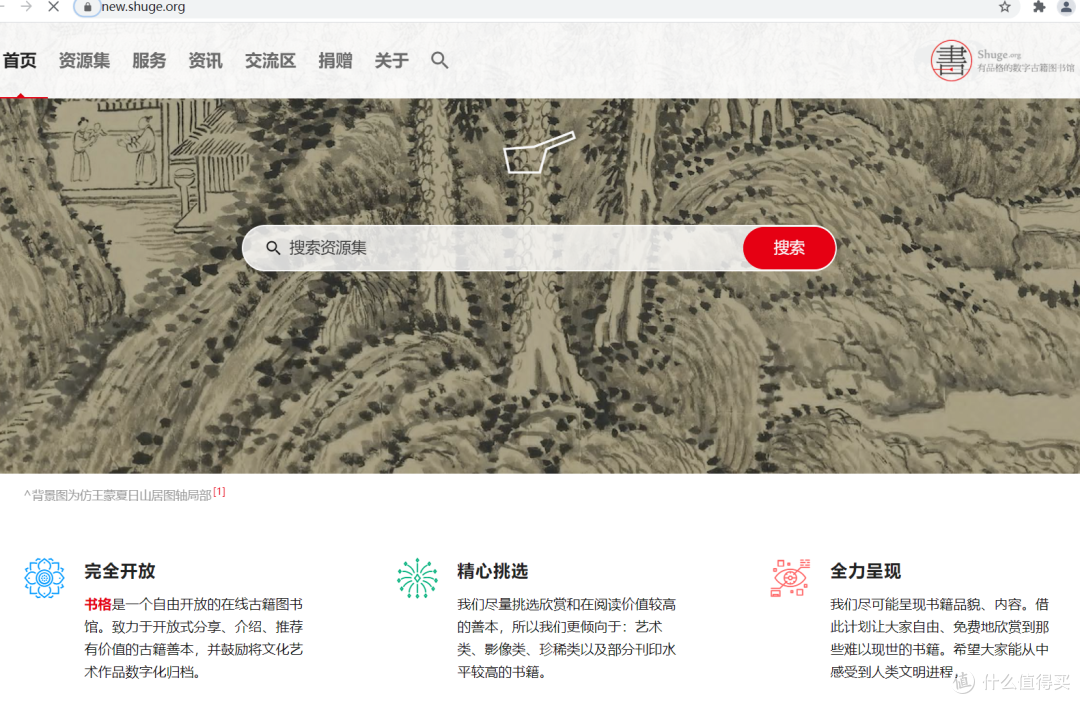Image resolution: width=1080 pixels, height=704 pixels.
Task: Click the 精心挑选 heading
Action: coord(492,571)
